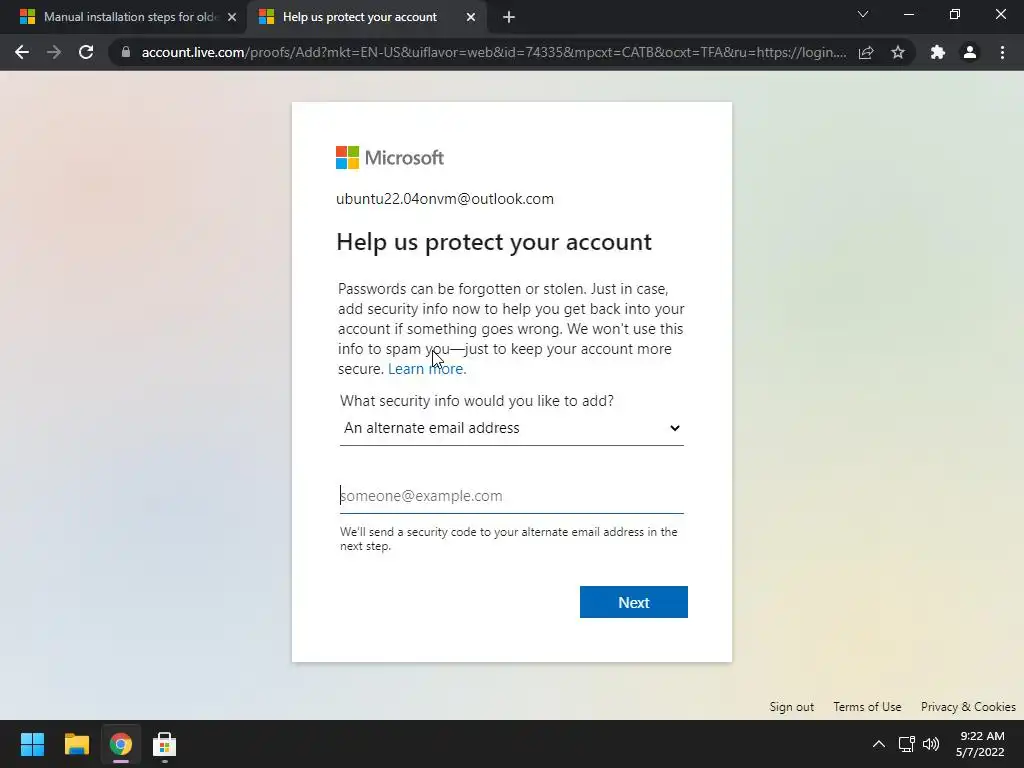
Task: Click the 'Help us protect your account' heading
Action: 494,242
